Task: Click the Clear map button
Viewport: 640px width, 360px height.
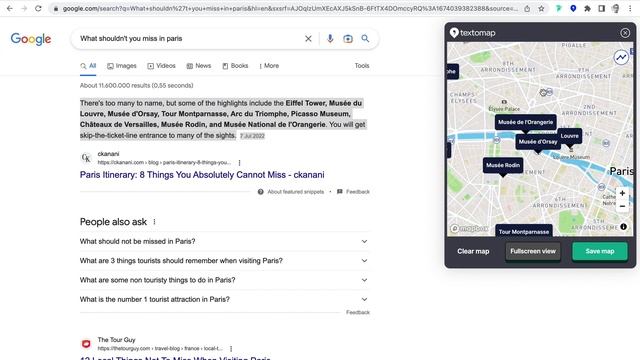Action: [473, 251]
